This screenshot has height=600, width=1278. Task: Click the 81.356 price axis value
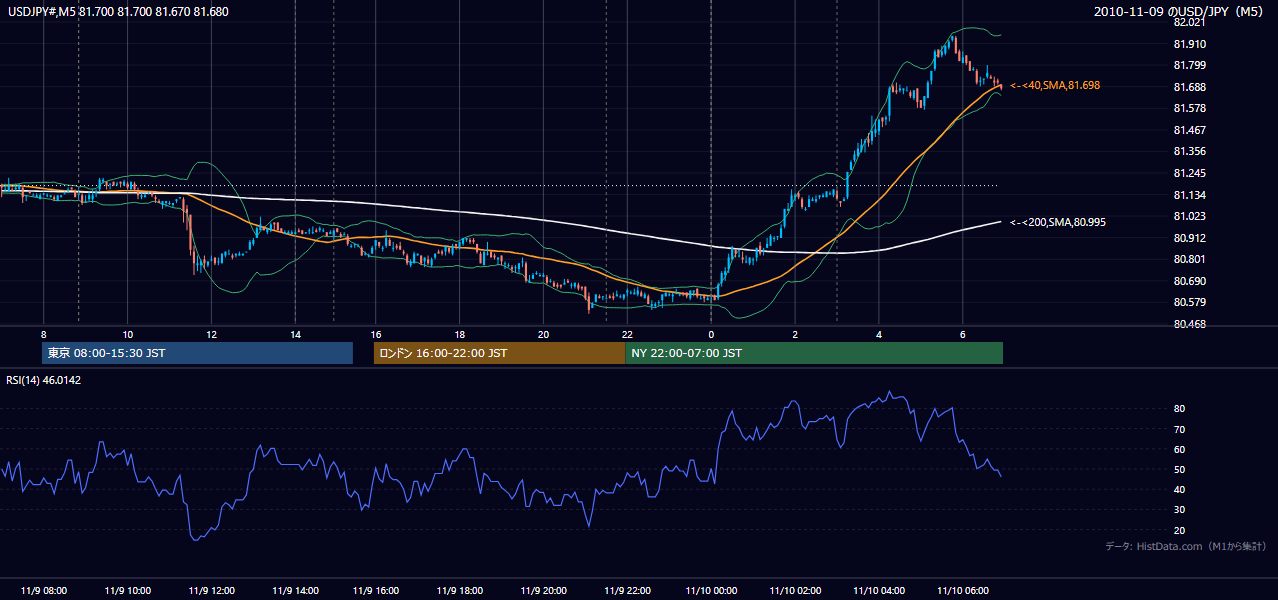tap(1191, 151)
